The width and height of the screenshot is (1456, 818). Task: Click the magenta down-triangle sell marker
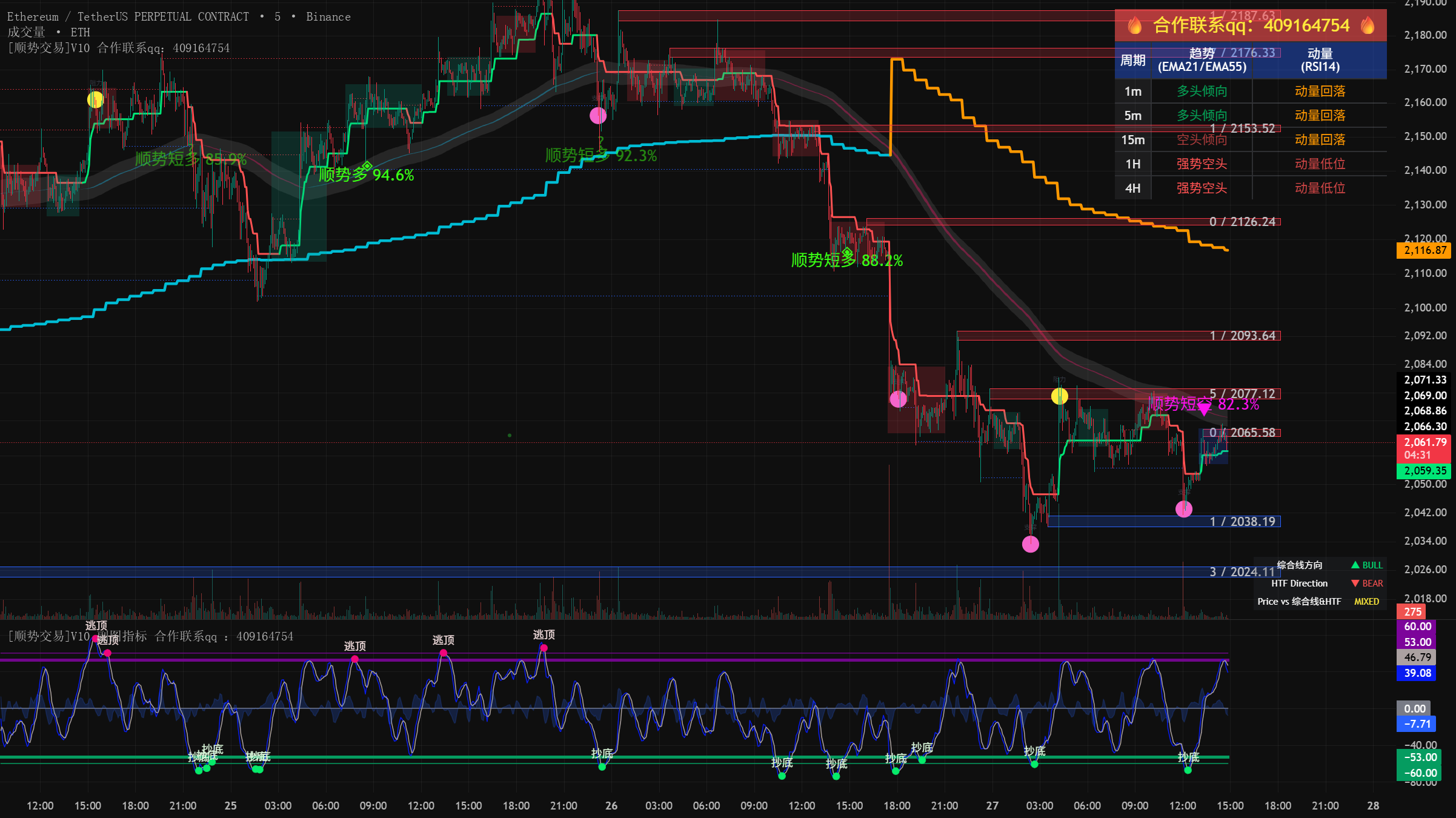pyautogui.click(x=1204, y=410)
